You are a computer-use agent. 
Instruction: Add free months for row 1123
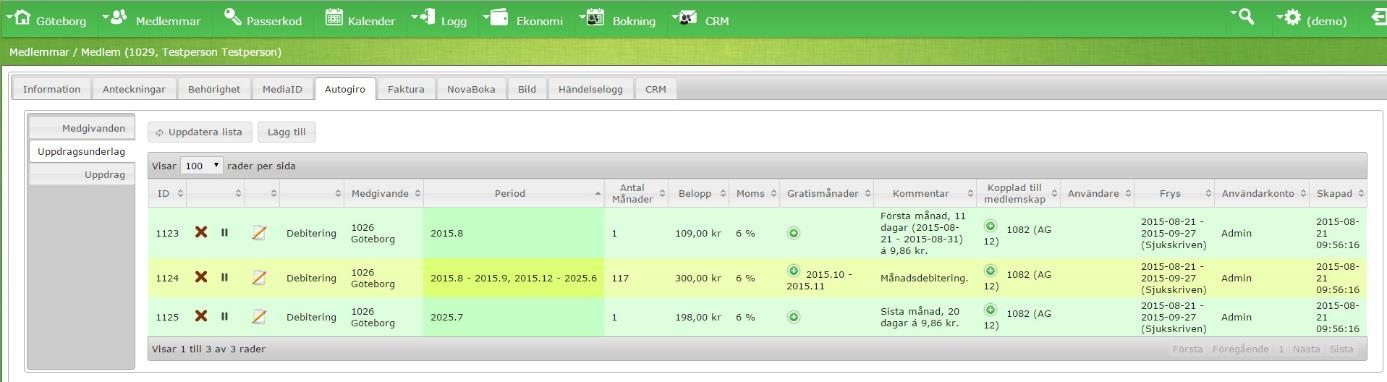[x=794, y=232]
